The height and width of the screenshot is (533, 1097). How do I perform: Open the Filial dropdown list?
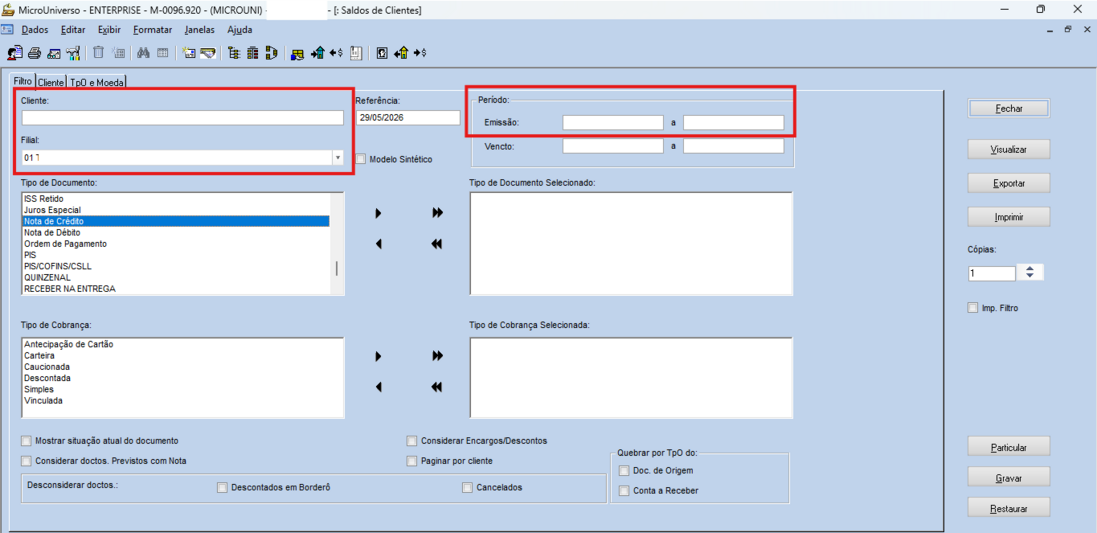(x=338, y=158)
